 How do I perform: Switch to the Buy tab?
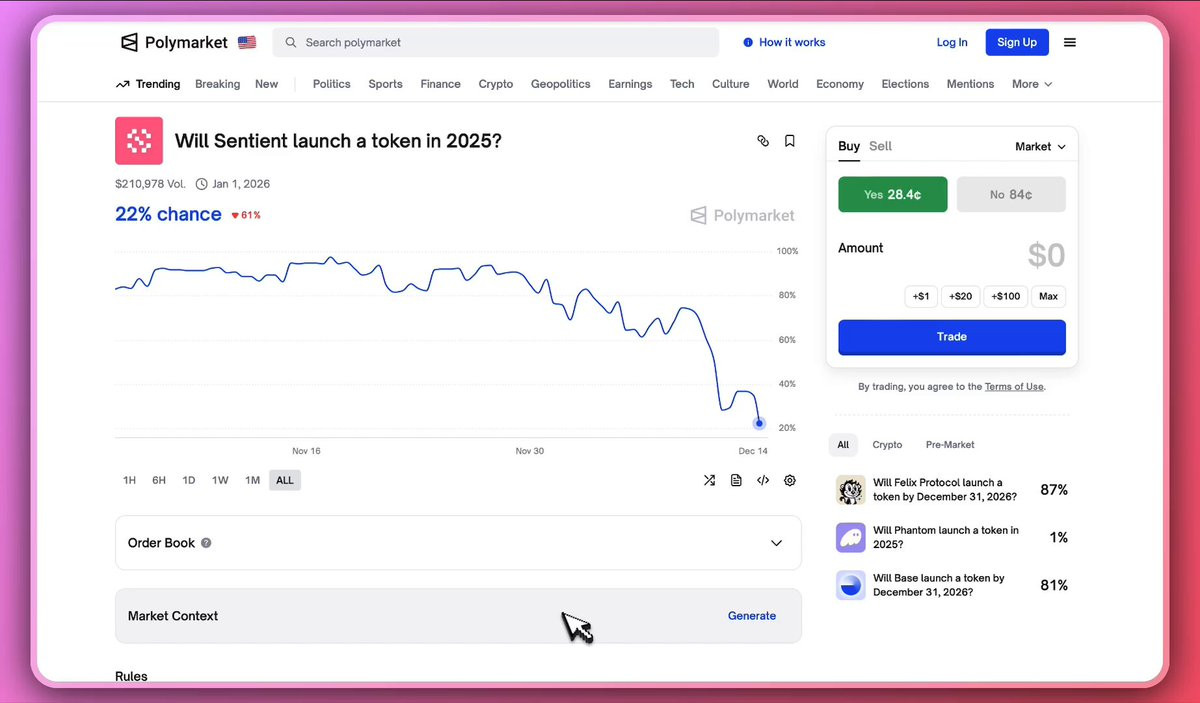point(849,146)
